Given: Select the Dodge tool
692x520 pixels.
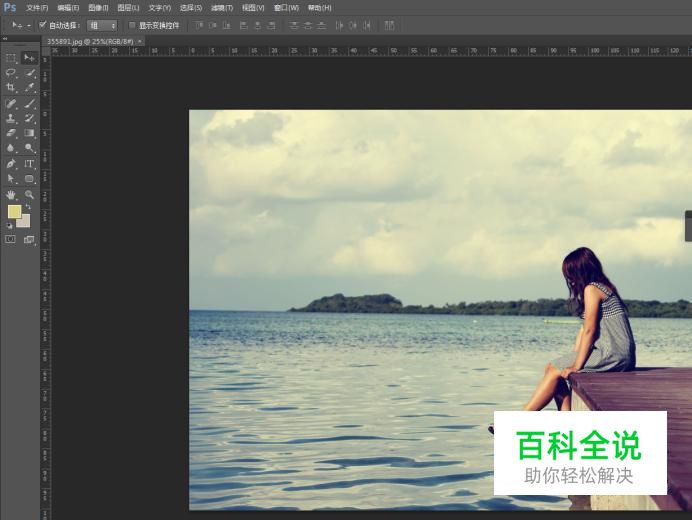Looking at the screenshot, I should tap(29, 148).
